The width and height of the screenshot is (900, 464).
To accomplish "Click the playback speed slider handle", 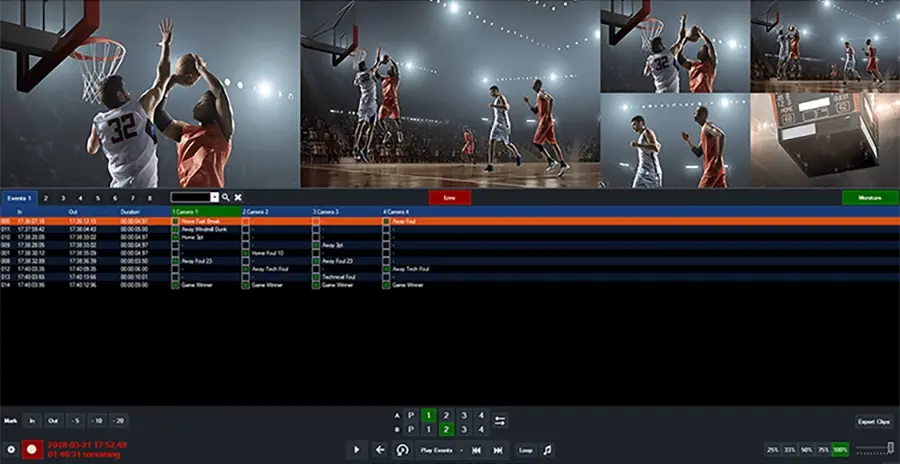I will point(891,447).
